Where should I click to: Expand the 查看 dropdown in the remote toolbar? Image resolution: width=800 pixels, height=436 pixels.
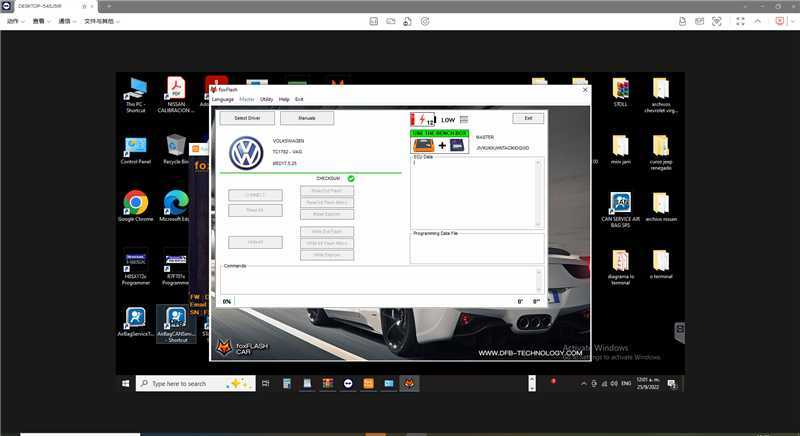41,20
